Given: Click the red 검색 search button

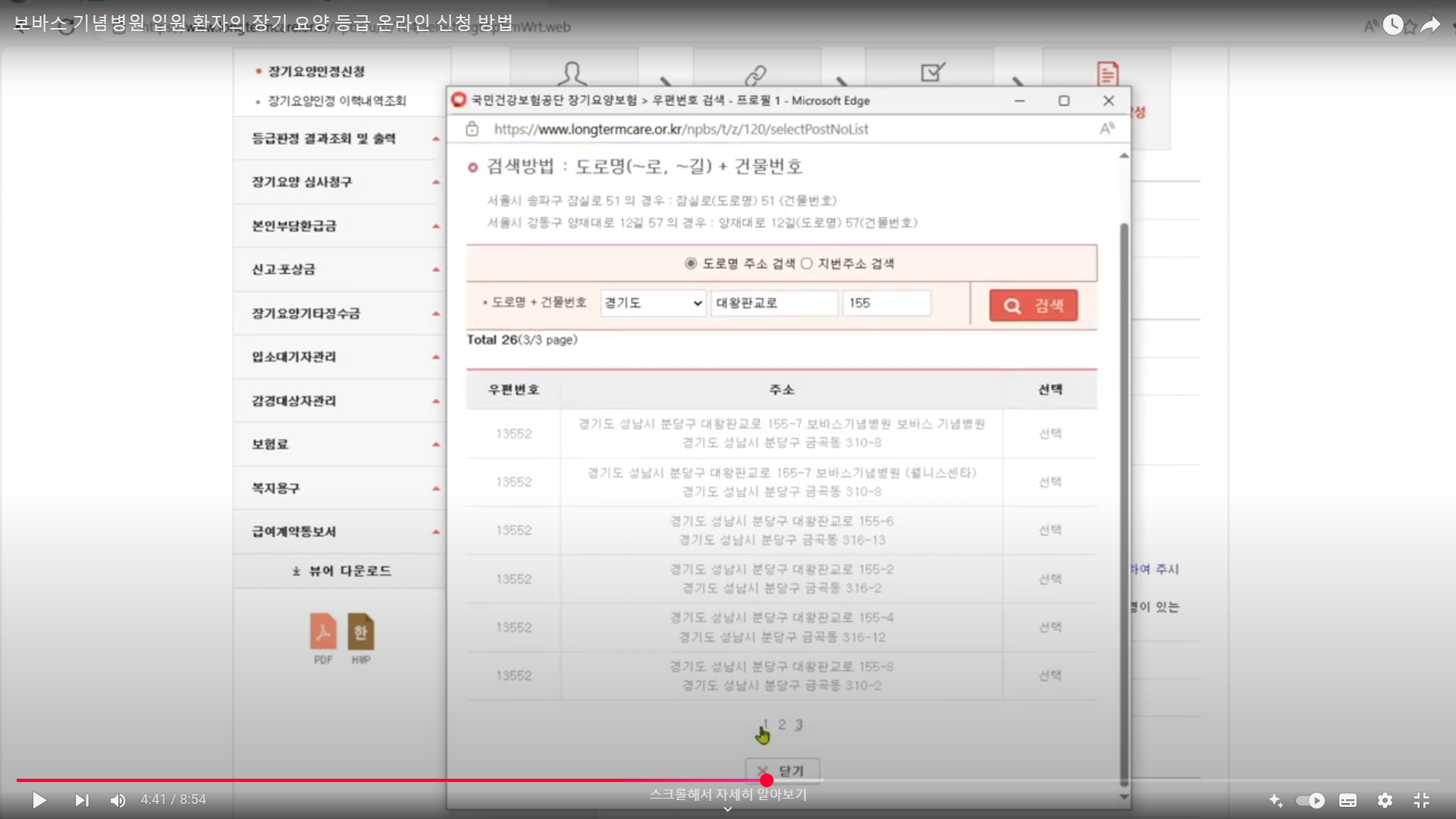Looking at the screenshot, I should (x=1033, y=306).
